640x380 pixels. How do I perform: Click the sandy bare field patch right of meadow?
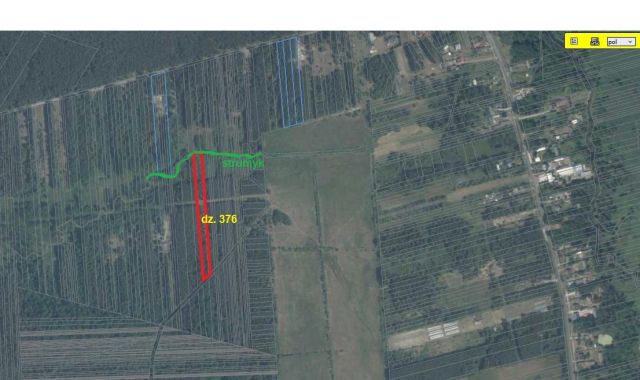(x=405, y=140)
